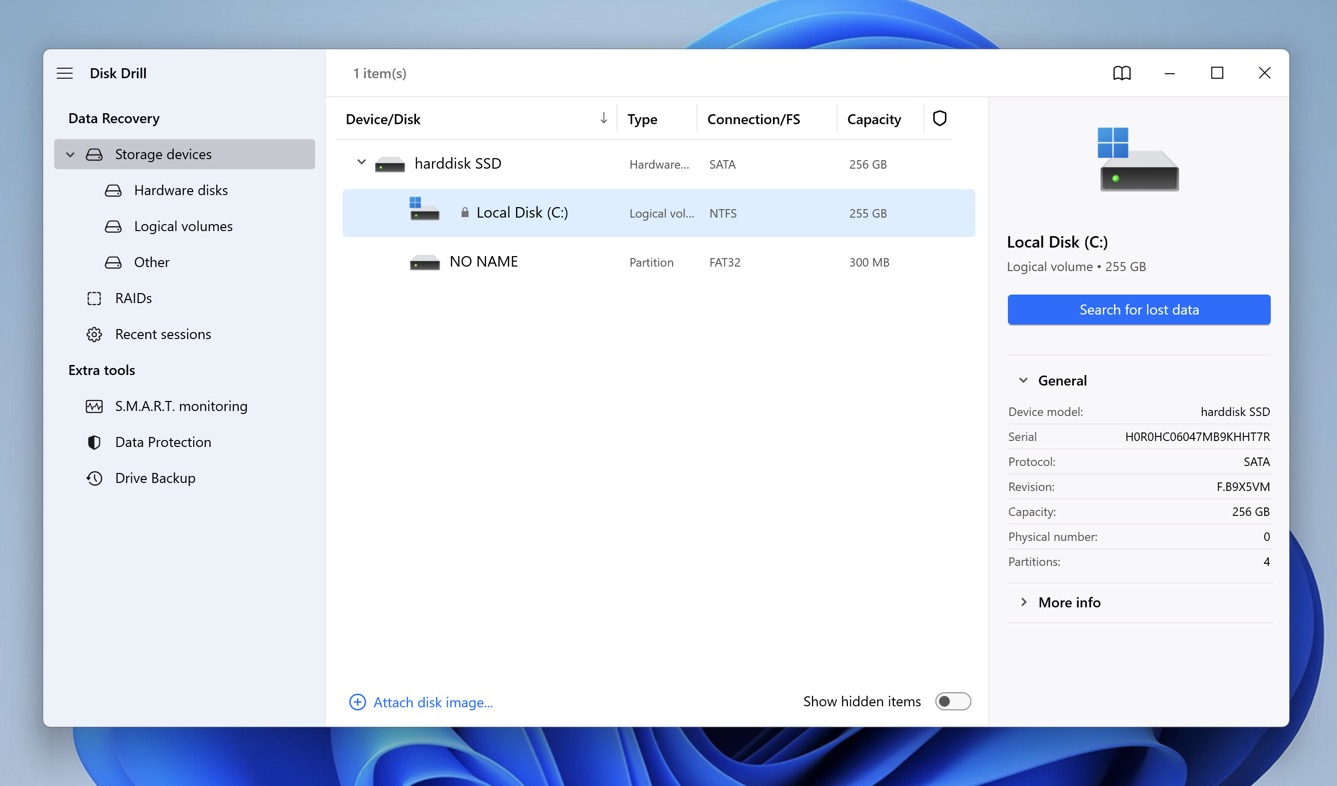Click the NTFS cell in Local Disk row
Screen dimensions: 1337x786
[x=723, y=213]
